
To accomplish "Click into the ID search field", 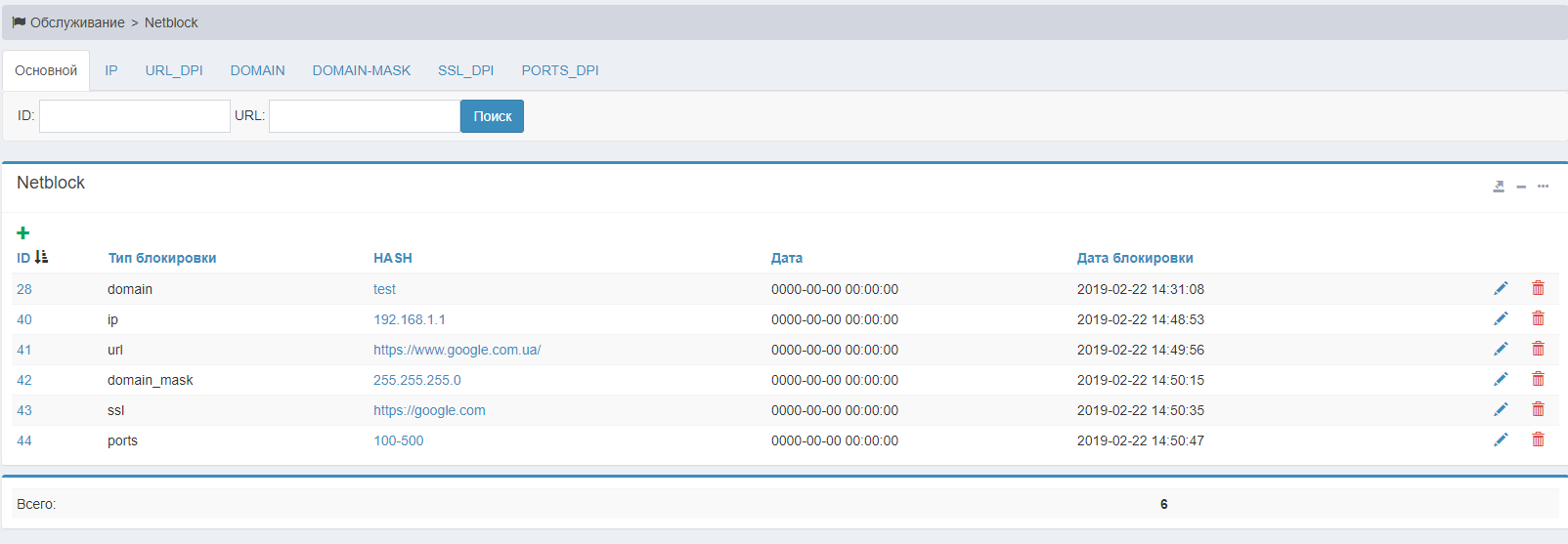I will point(135,116).
